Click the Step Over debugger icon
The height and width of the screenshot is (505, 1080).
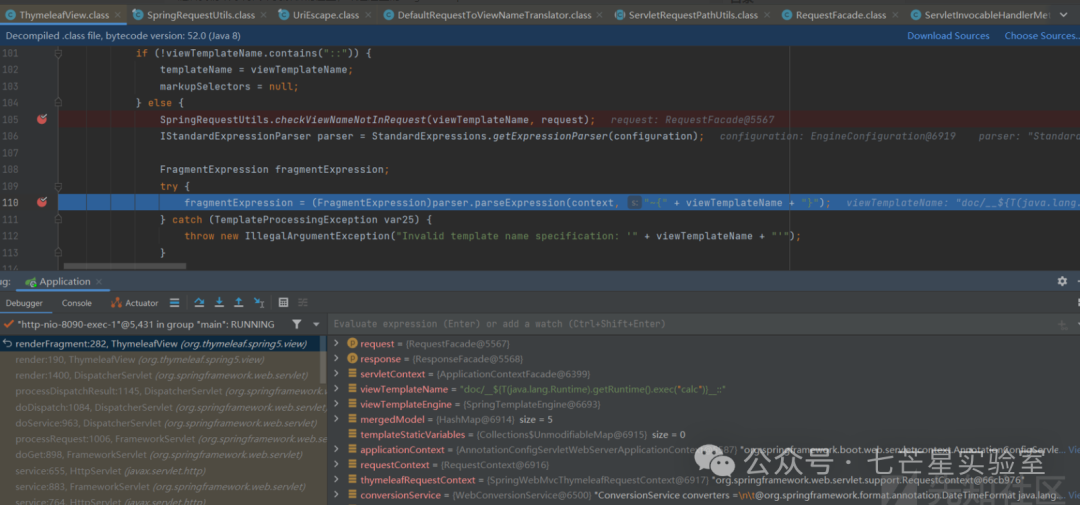(x=199, y=302)
